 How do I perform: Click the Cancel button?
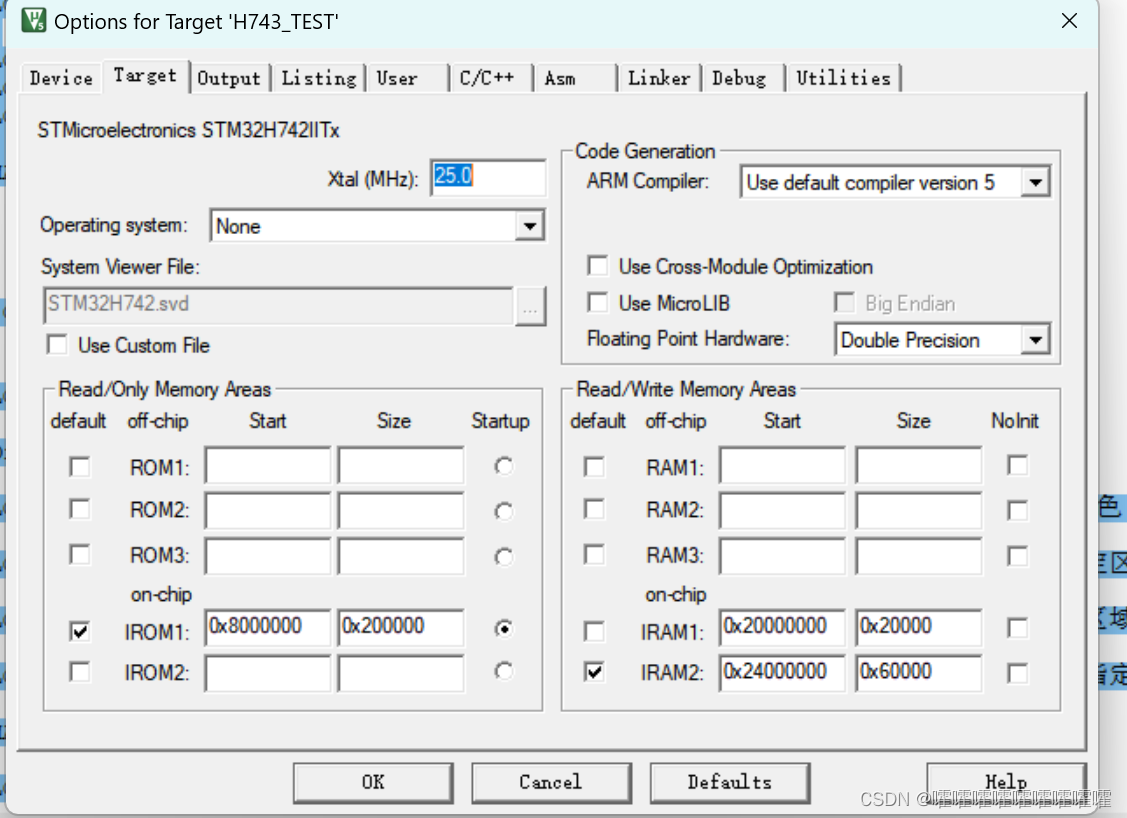tap(551, 782)
